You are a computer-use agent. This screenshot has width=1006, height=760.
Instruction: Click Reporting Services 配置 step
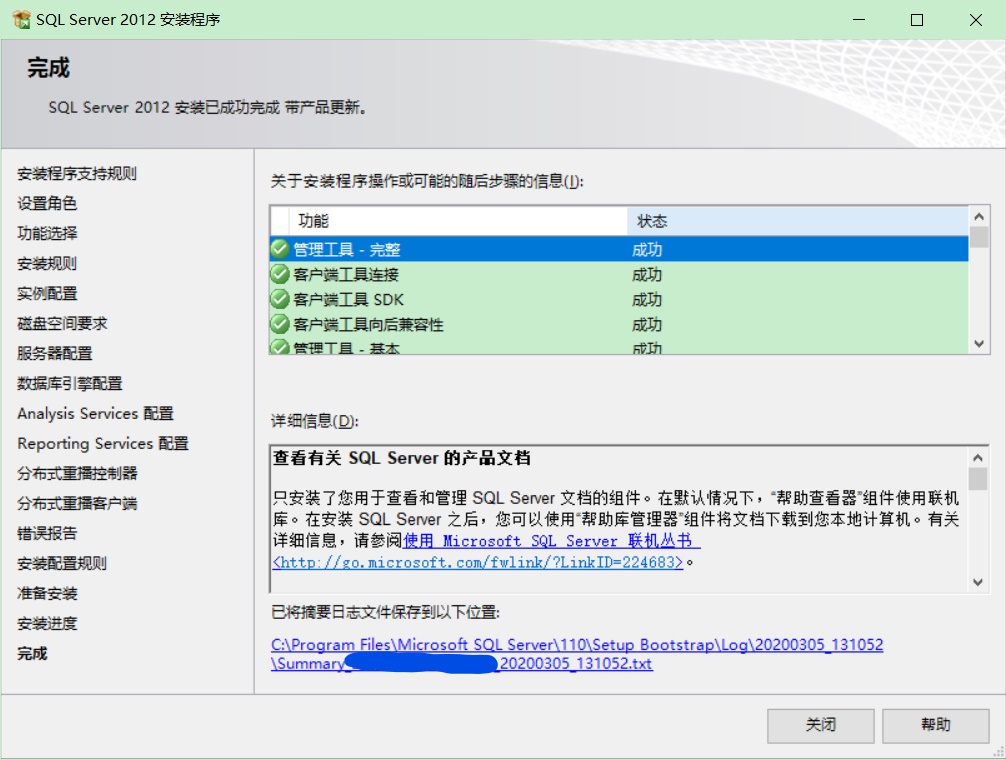pyautogui.click(x=103, y=444)
